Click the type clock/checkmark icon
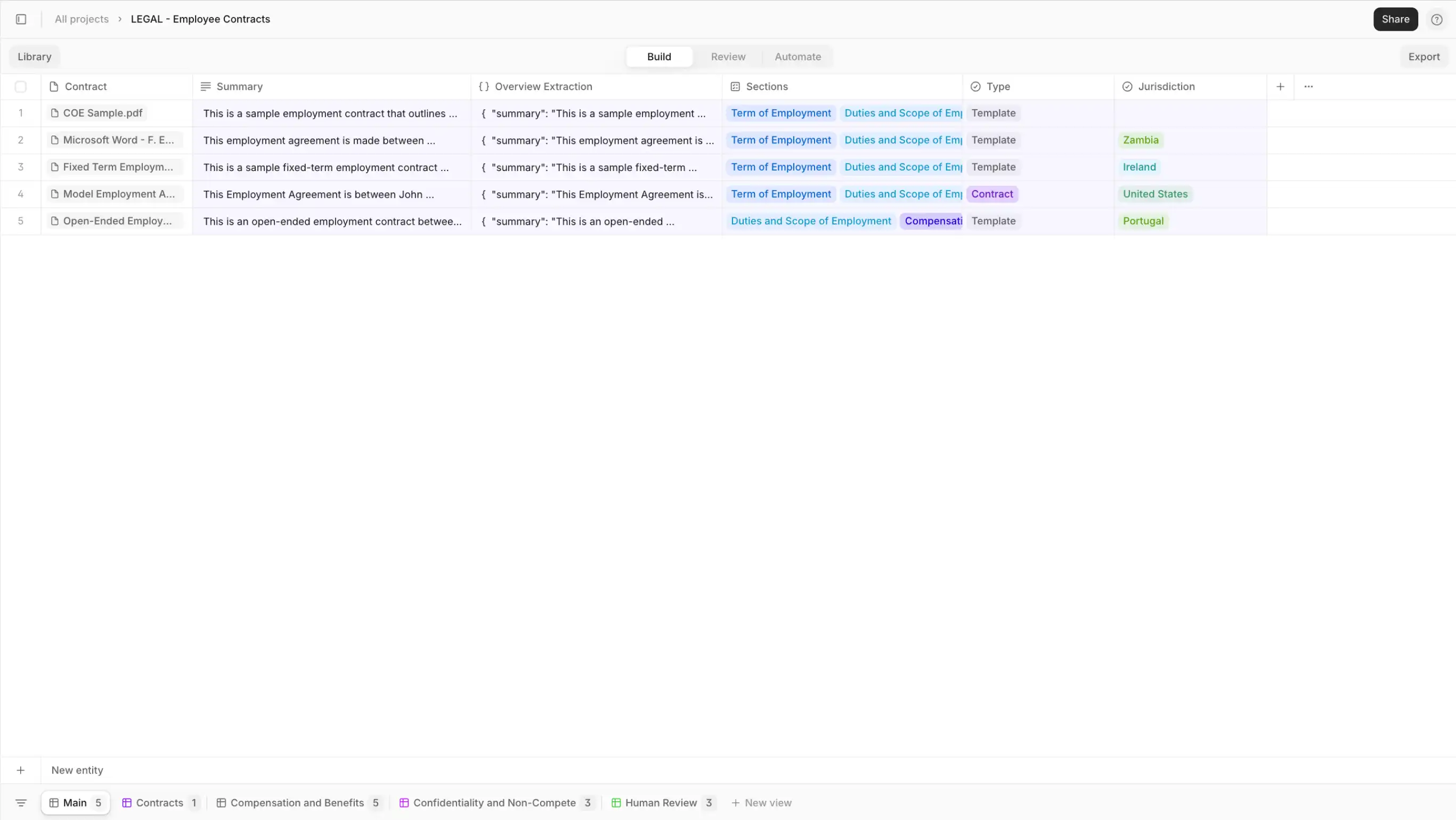Image resolution: width=1456 pixels, height=820 pixels. pos(975,86)
